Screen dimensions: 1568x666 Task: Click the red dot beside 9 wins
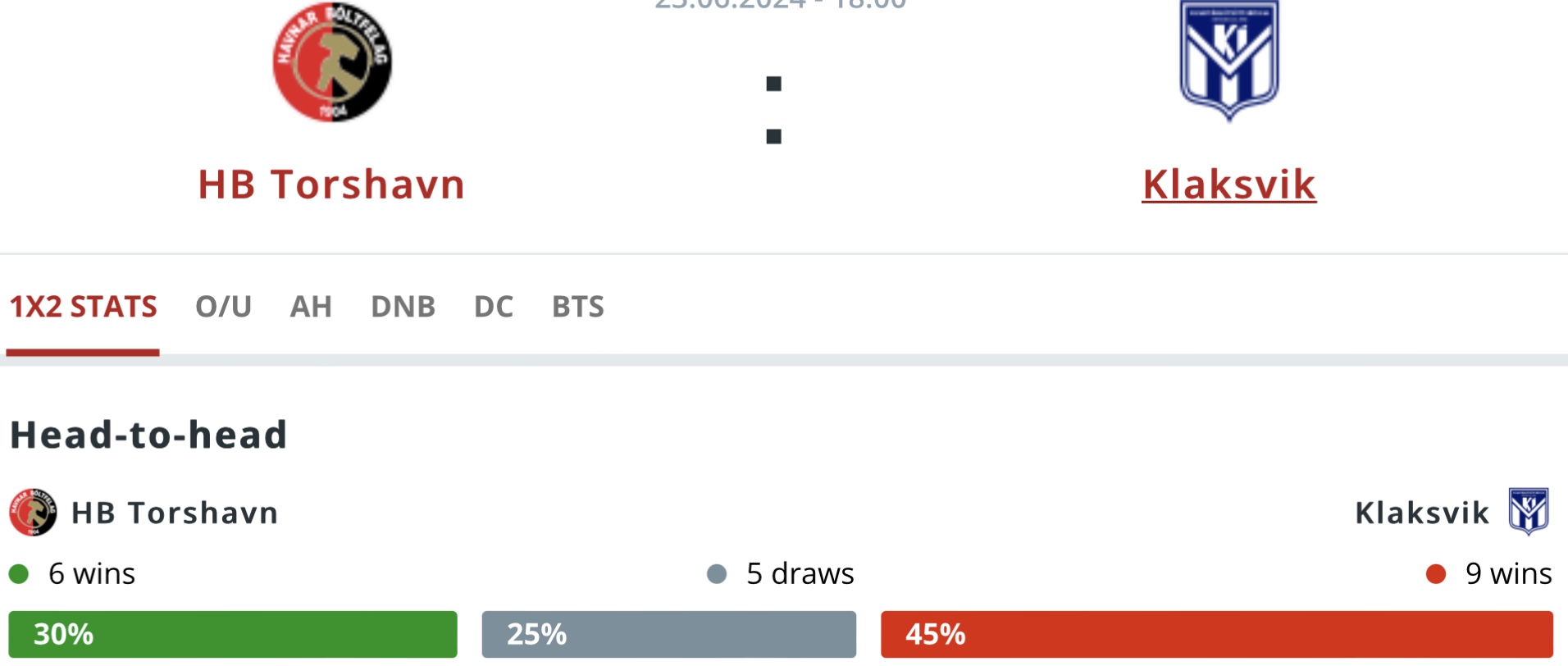[x=1436, y=573]
